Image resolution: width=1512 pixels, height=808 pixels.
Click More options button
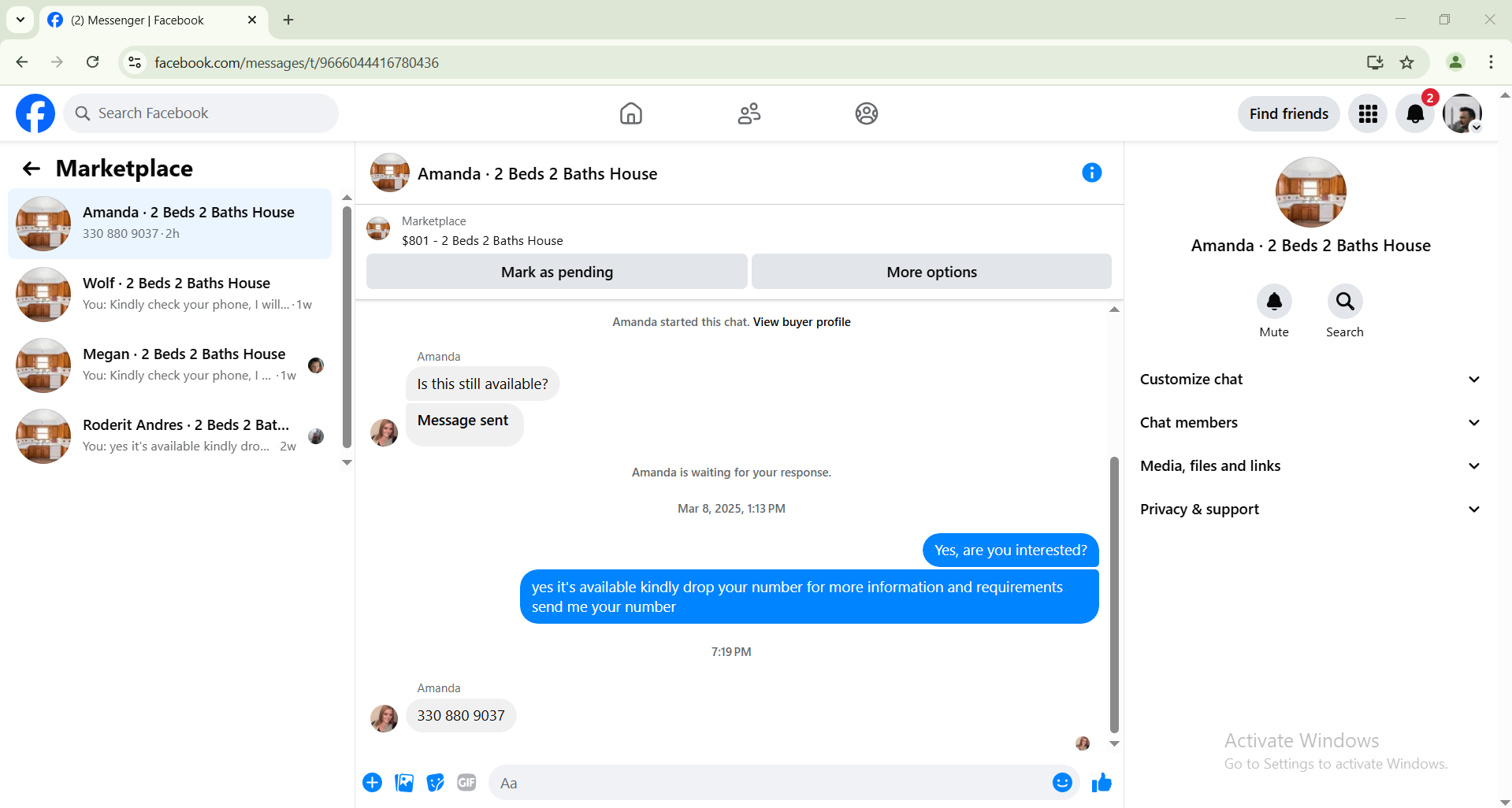[x=931, y=272]
